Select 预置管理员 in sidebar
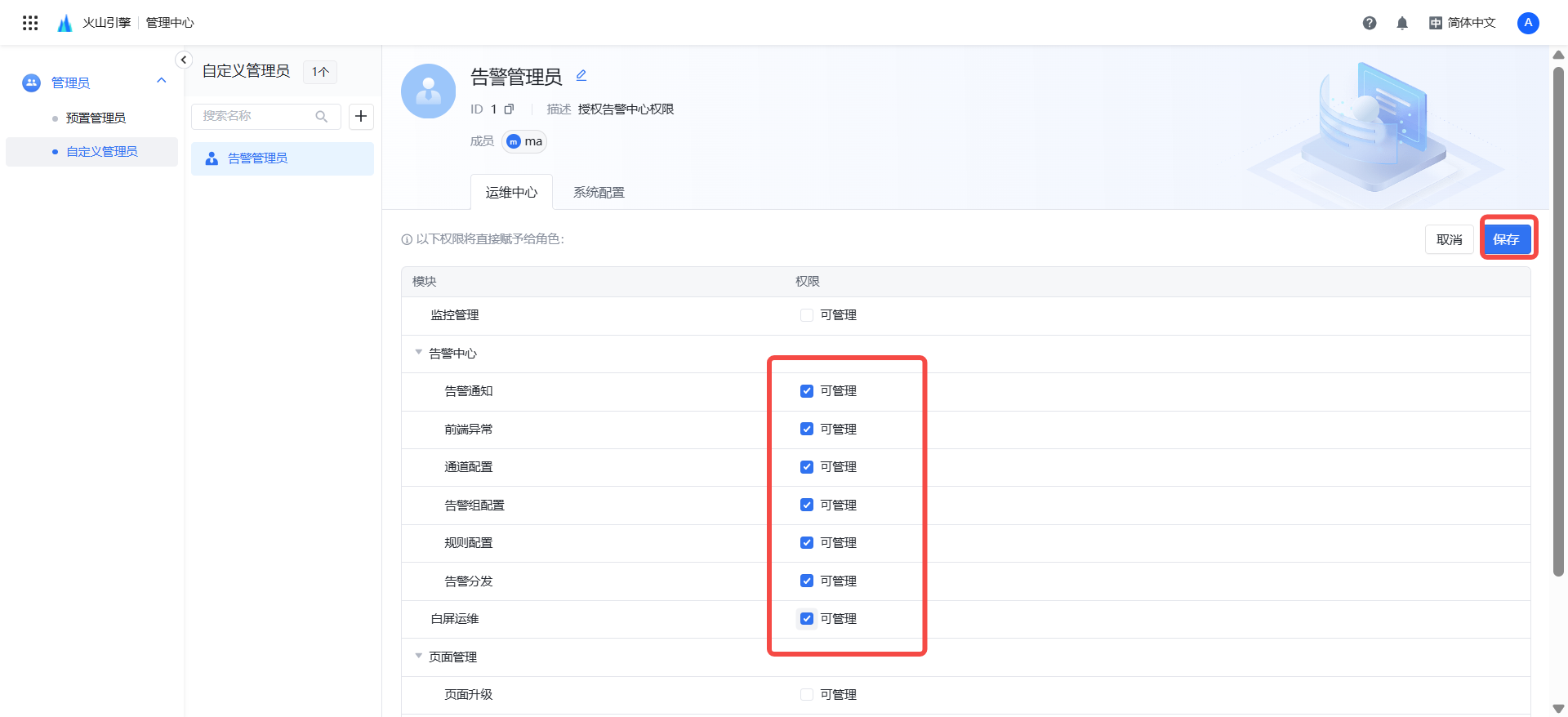 (96, 118)
